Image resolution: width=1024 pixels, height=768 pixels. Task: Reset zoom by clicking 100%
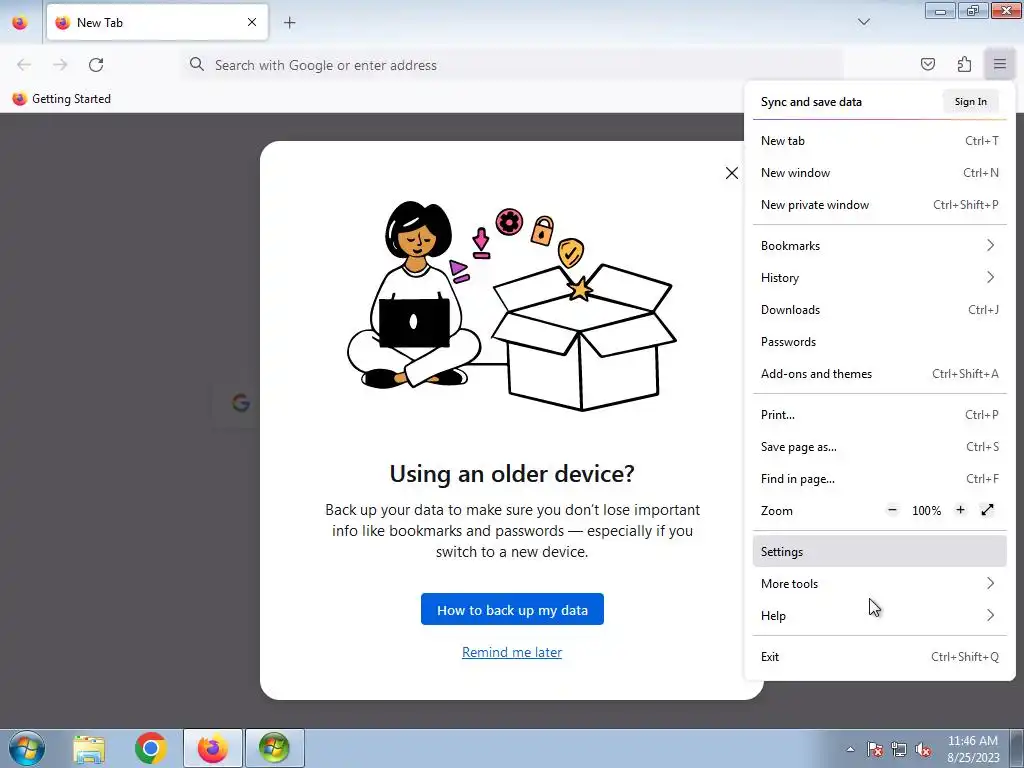926,511
